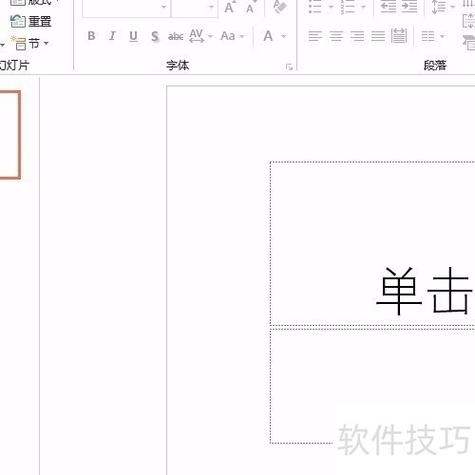Click the decrease font size icon
475x475 pixels.
251,7
